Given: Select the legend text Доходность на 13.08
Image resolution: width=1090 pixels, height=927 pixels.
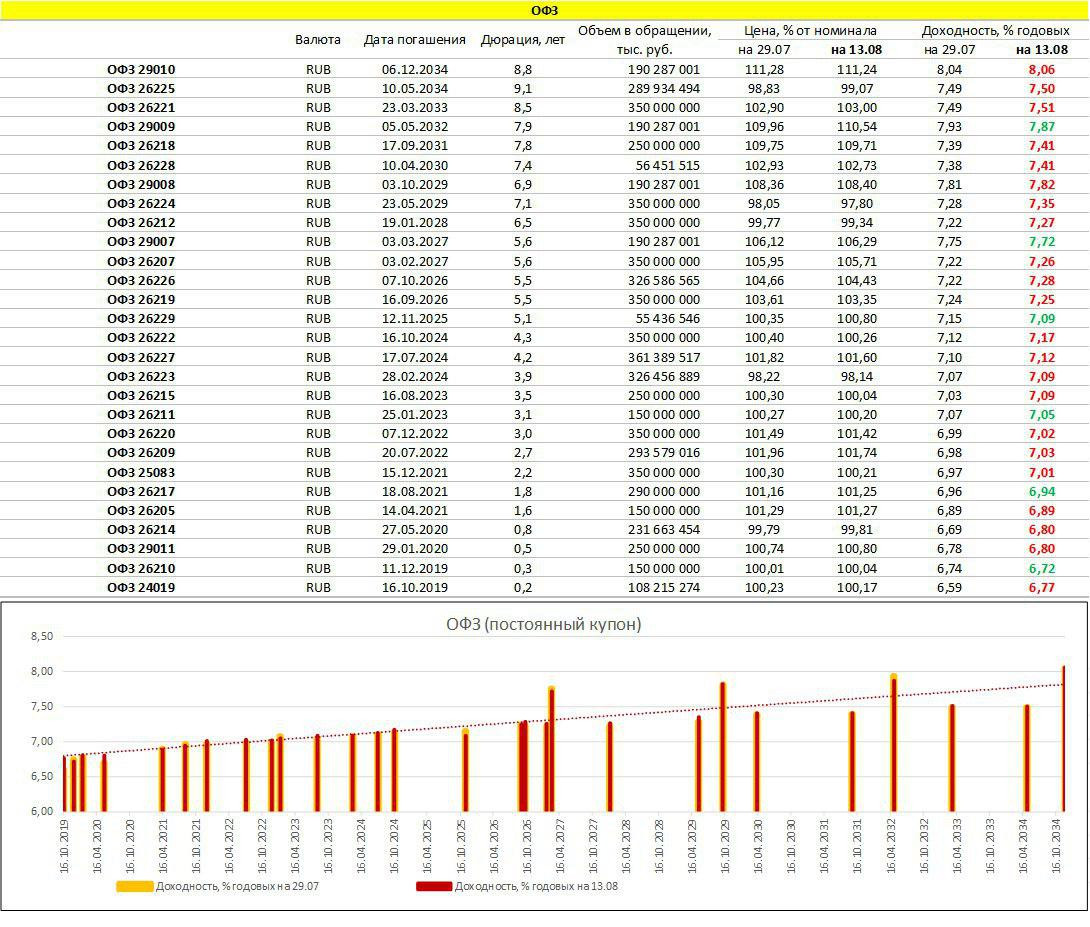Looking at the screenshot, I should click(x=536, y=886).
